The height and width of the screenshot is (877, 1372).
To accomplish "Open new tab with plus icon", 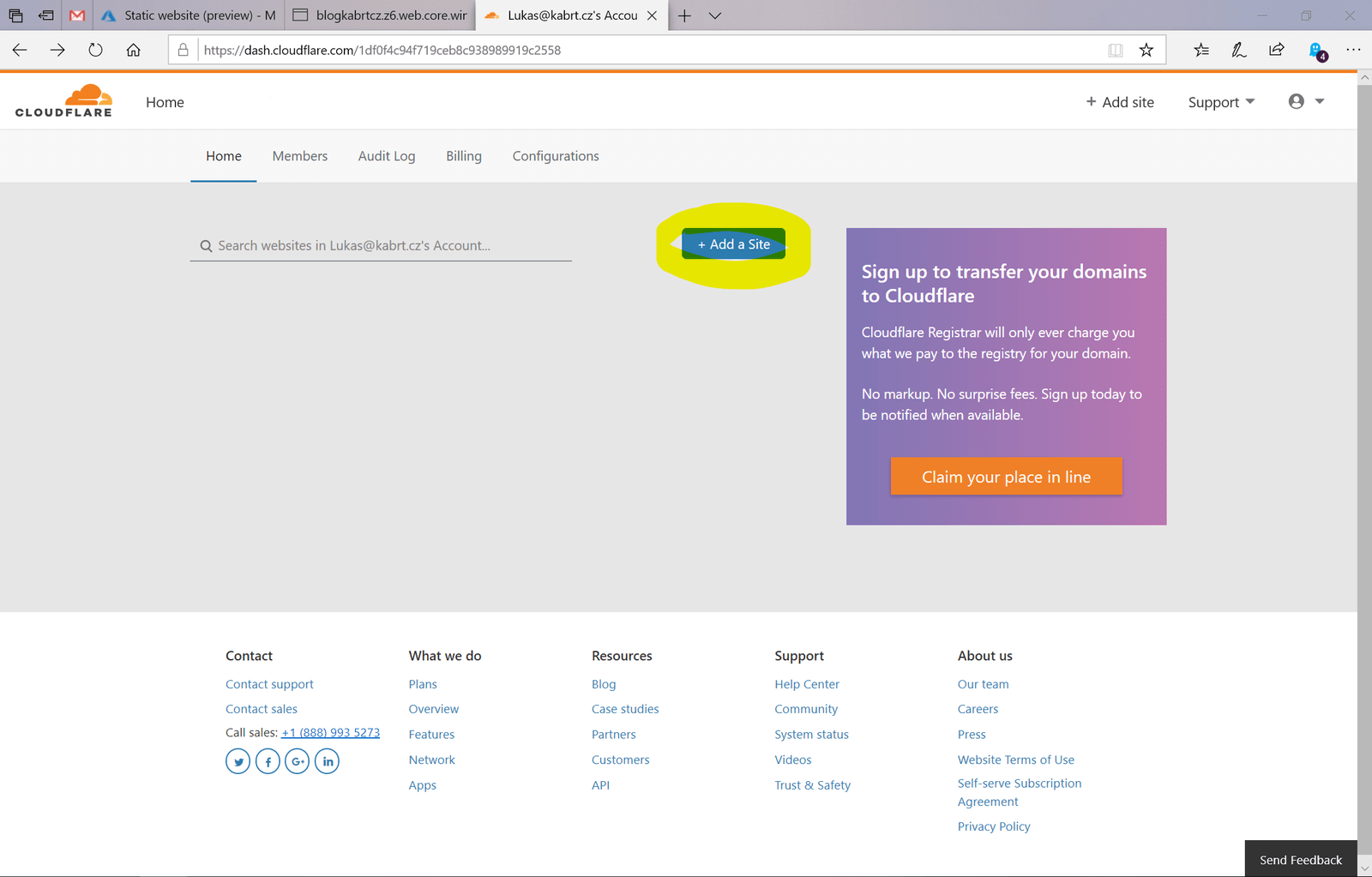I will point(684,15).
